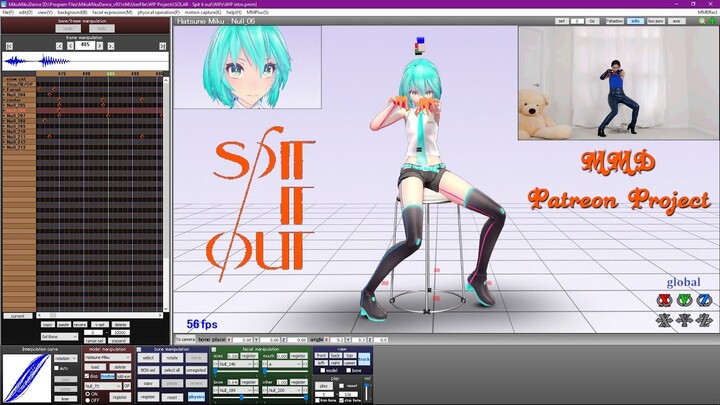Image resolution: width=720 pixels, height=405 pixels.
Task: Click the Y move axis icon
Action: (684, 320)
